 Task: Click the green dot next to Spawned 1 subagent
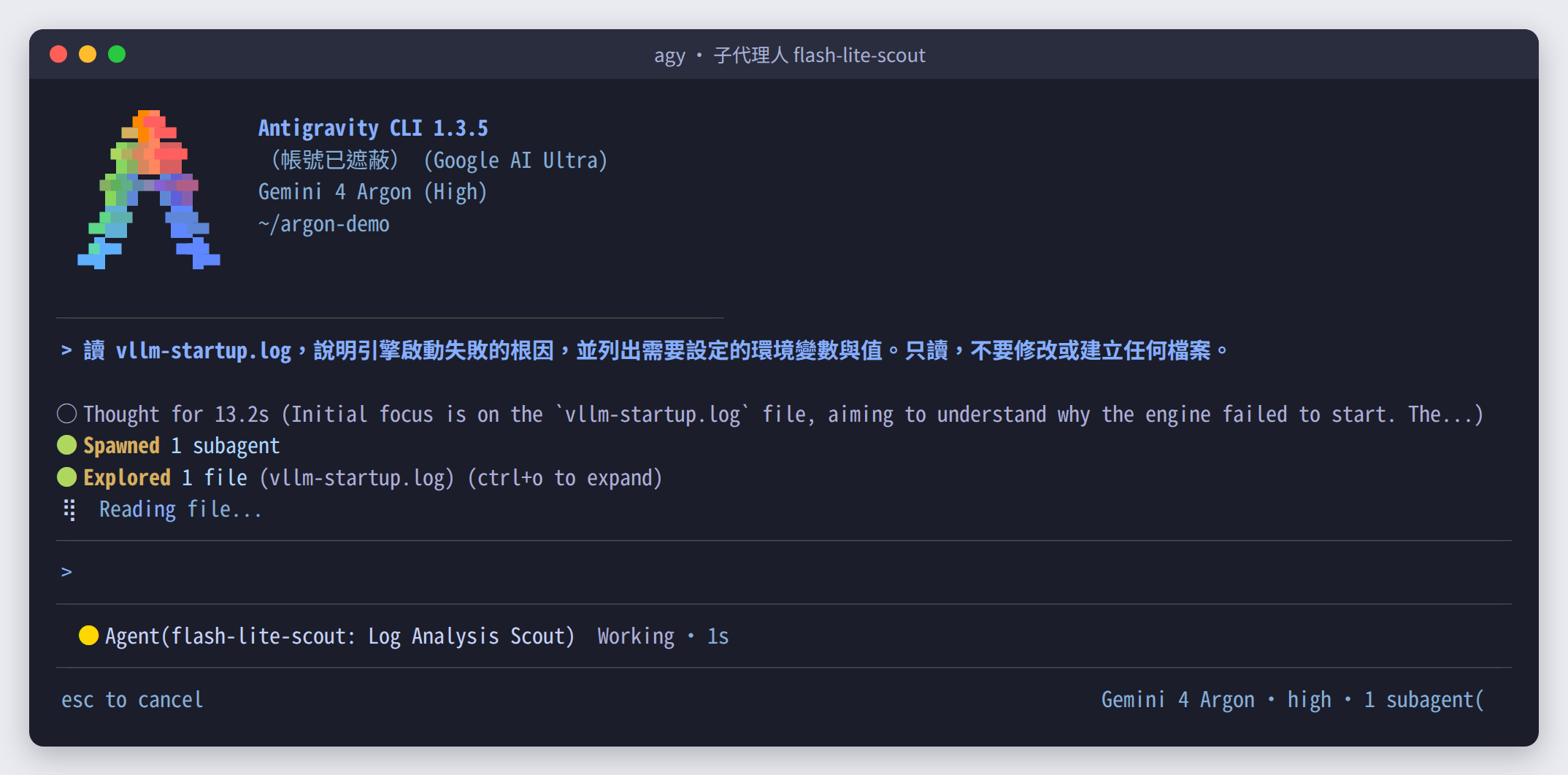[66, 445]
